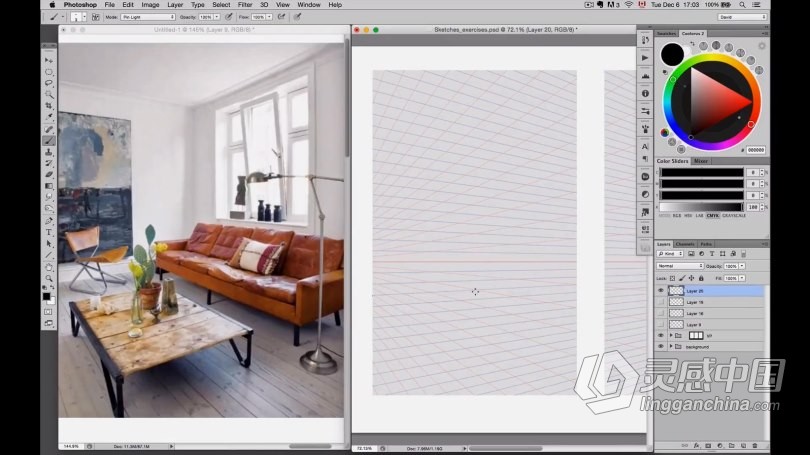The image size is (810, 455).
Task: Switch to the Mixer tab
Action: click(701, 160)
